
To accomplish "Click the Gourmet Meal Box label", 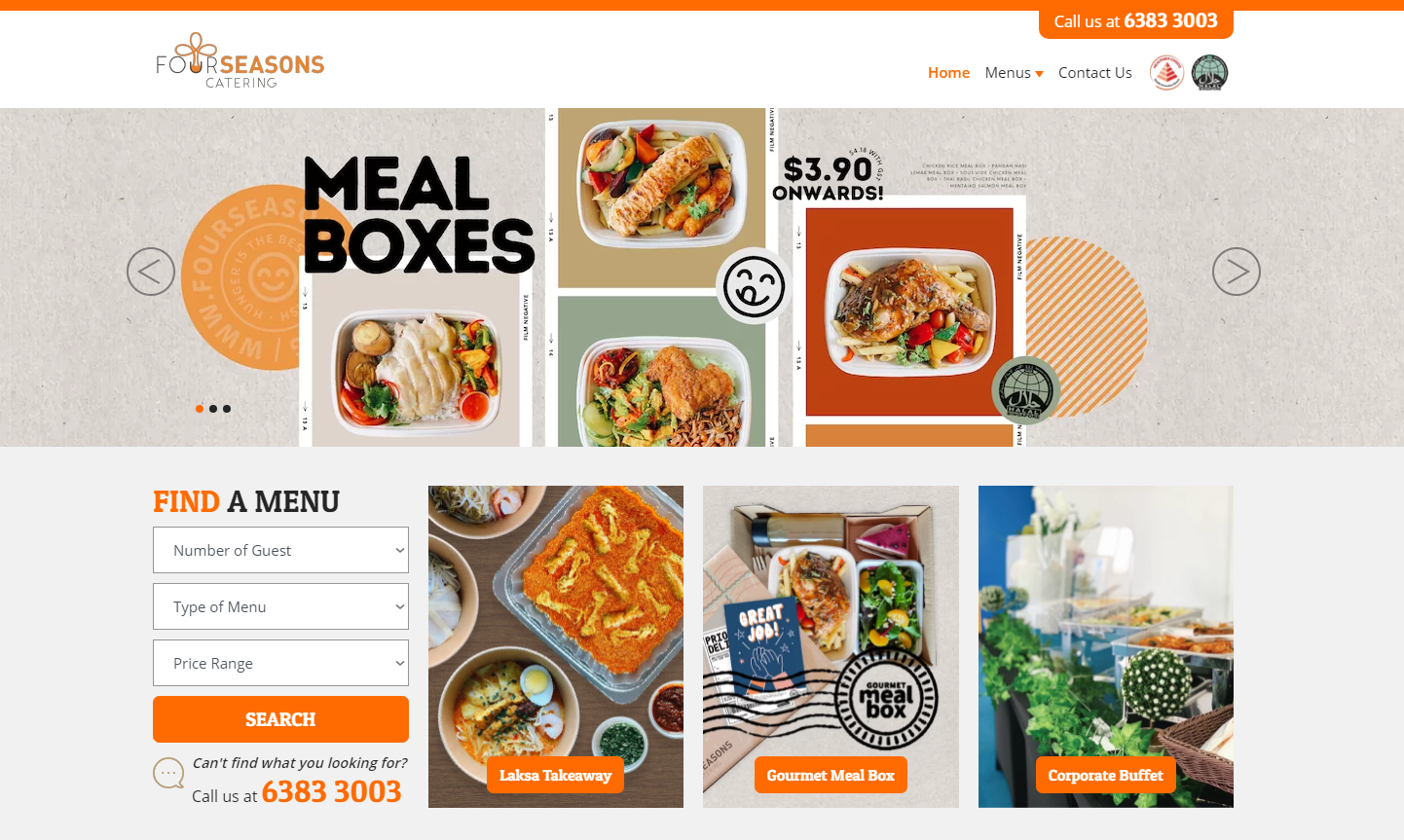I will [x=831, y=775].
